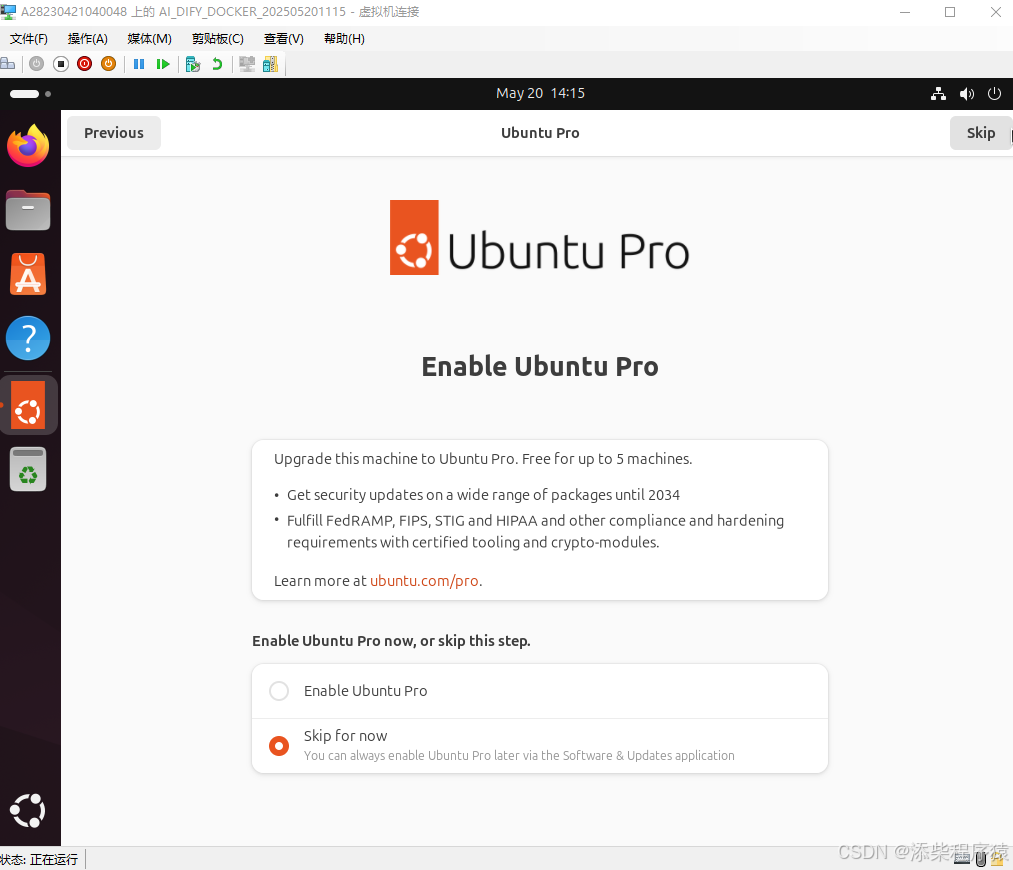1013x870 pixels.
Task: Click the keyboard icon in the bottom status bar
Action: coord(962,859)
